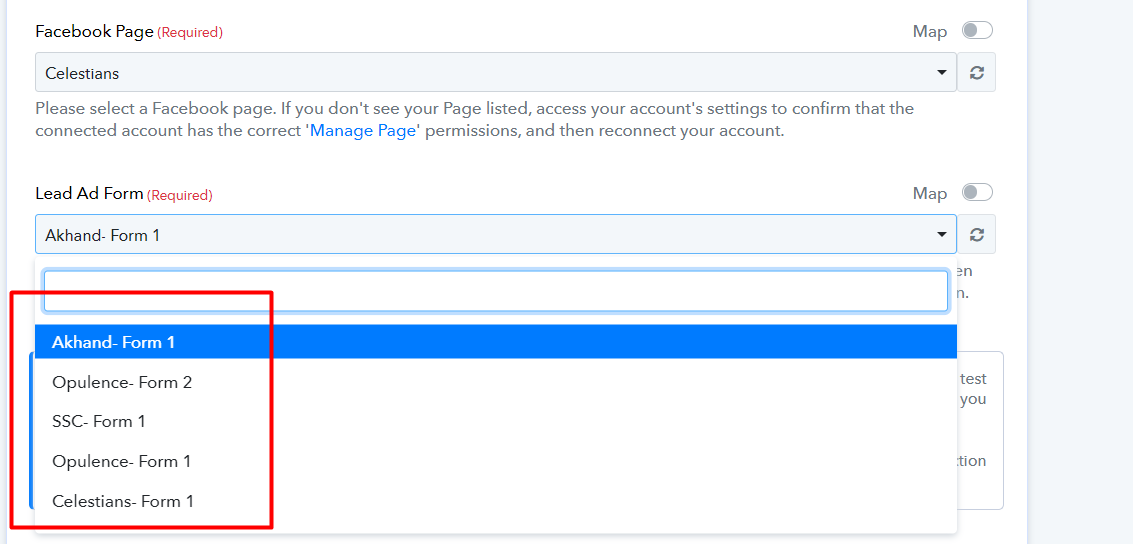The height and width of the screenshot is (544, 1133).
Task: Click the caret arrow in Celestians field
Action: pos(941,72)
